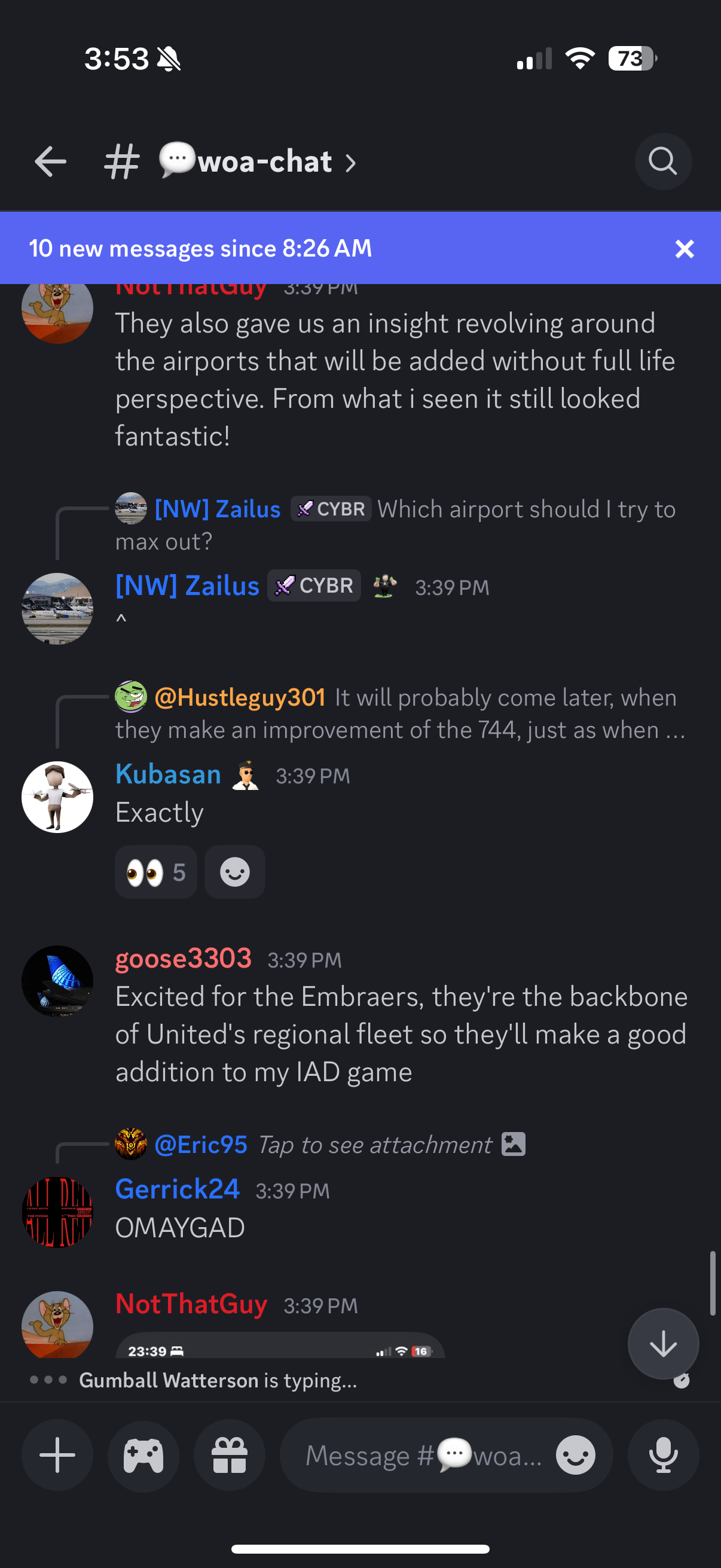Tap the microphone voice message icon
Viewport: 721px width, 1568px height.
click(663, 1455)
